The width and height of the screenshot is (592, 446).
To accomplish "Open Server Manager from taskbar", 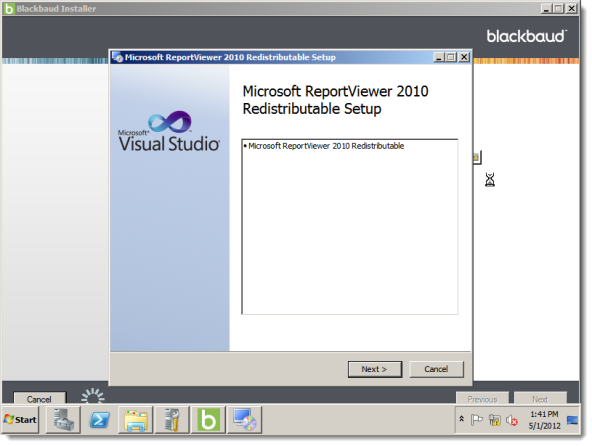I will tap(63, 420).
